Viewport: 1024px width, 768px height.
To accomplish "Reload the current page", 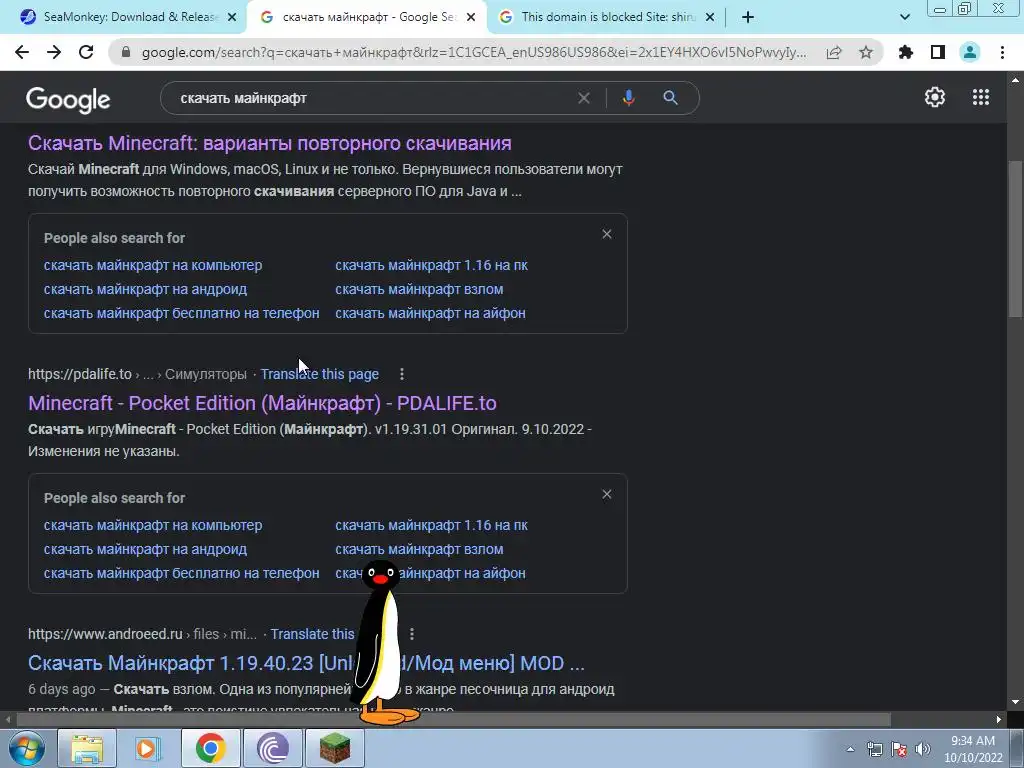I will coord(86,52).
